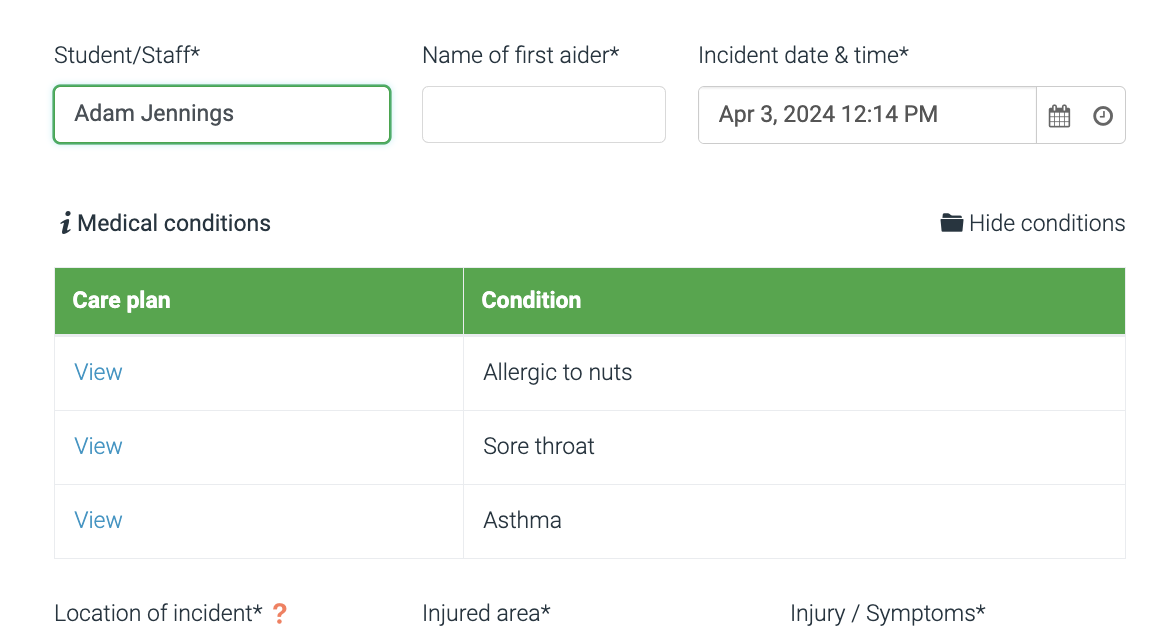Screen dimensions: 1162x632
Task: Click the folder icon next to Hide conditions
Action: [950, 222]
